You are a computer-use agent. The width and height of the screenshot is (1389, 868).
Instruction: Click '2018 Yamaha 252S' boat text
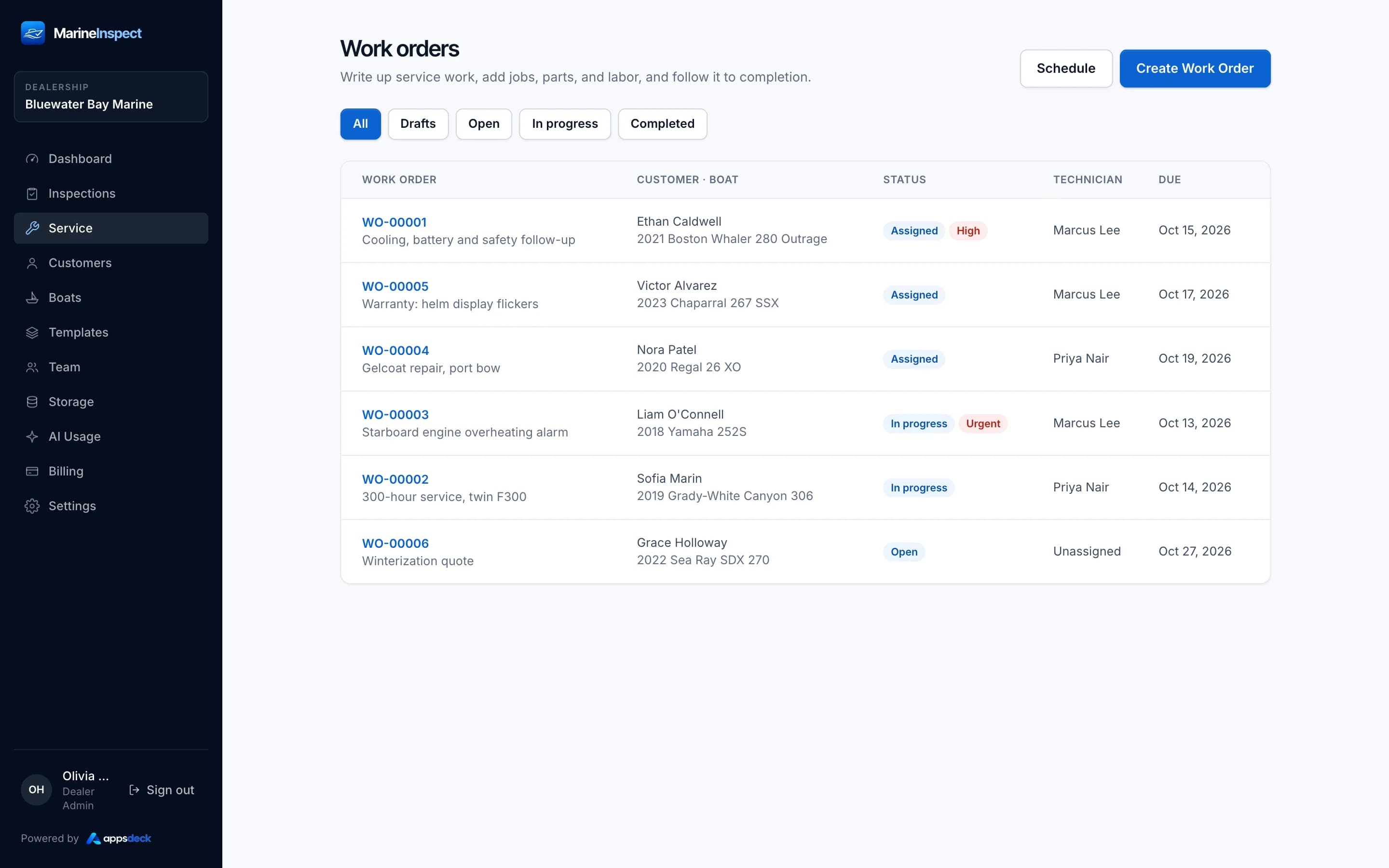(x=692, y=432)
